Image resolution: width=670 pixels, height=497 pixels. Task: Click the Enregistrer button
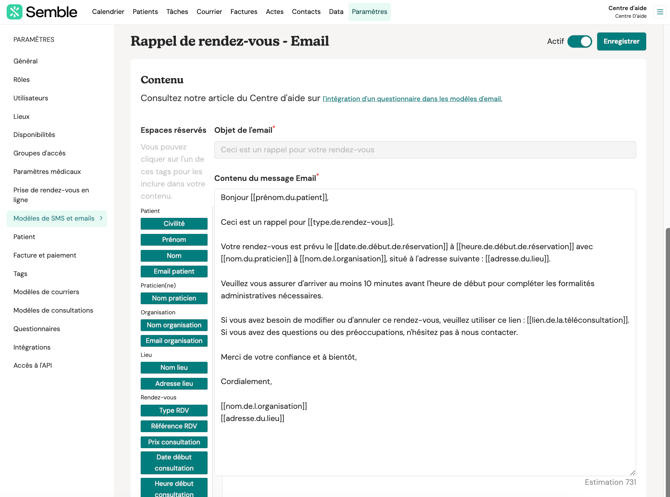(621, 41)
